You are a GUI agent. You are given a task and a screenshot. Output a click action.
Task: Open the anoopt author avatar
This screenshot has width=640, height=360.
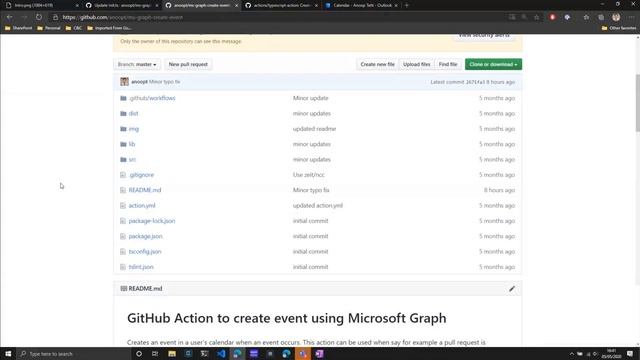pos(124,82)
